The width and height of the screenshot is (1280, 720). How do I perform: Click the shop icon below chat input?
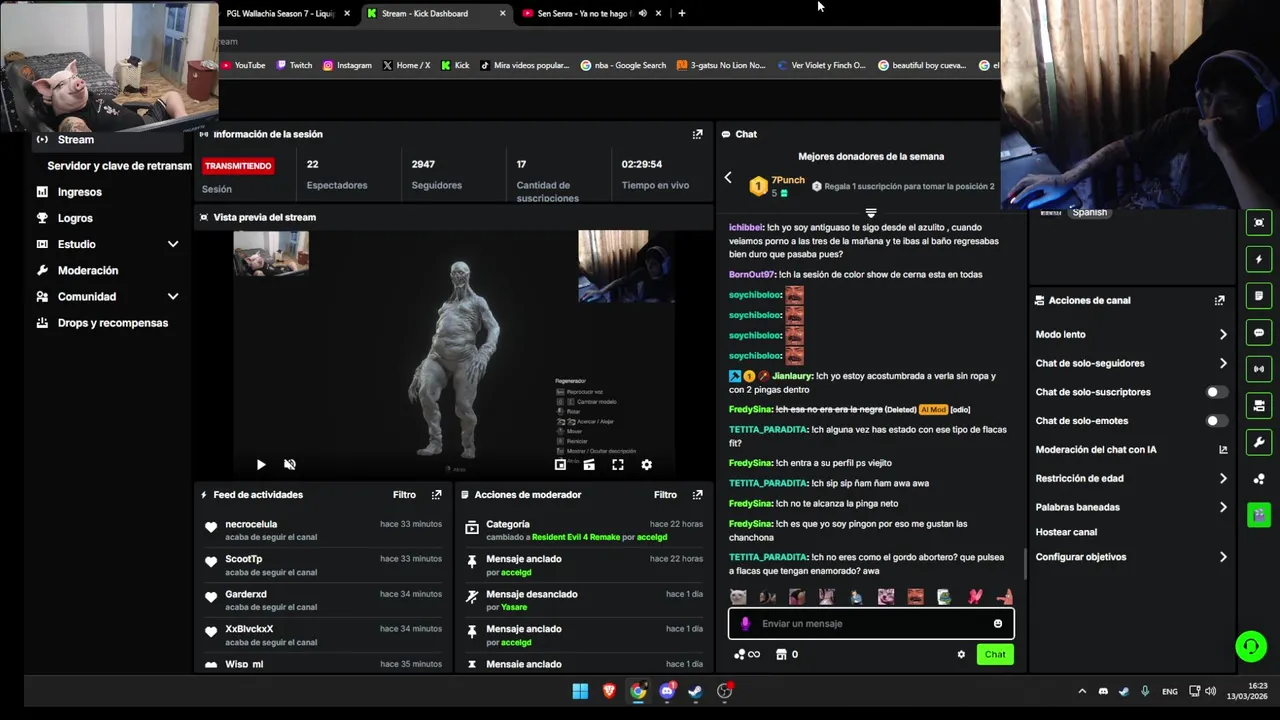(782, 655)
